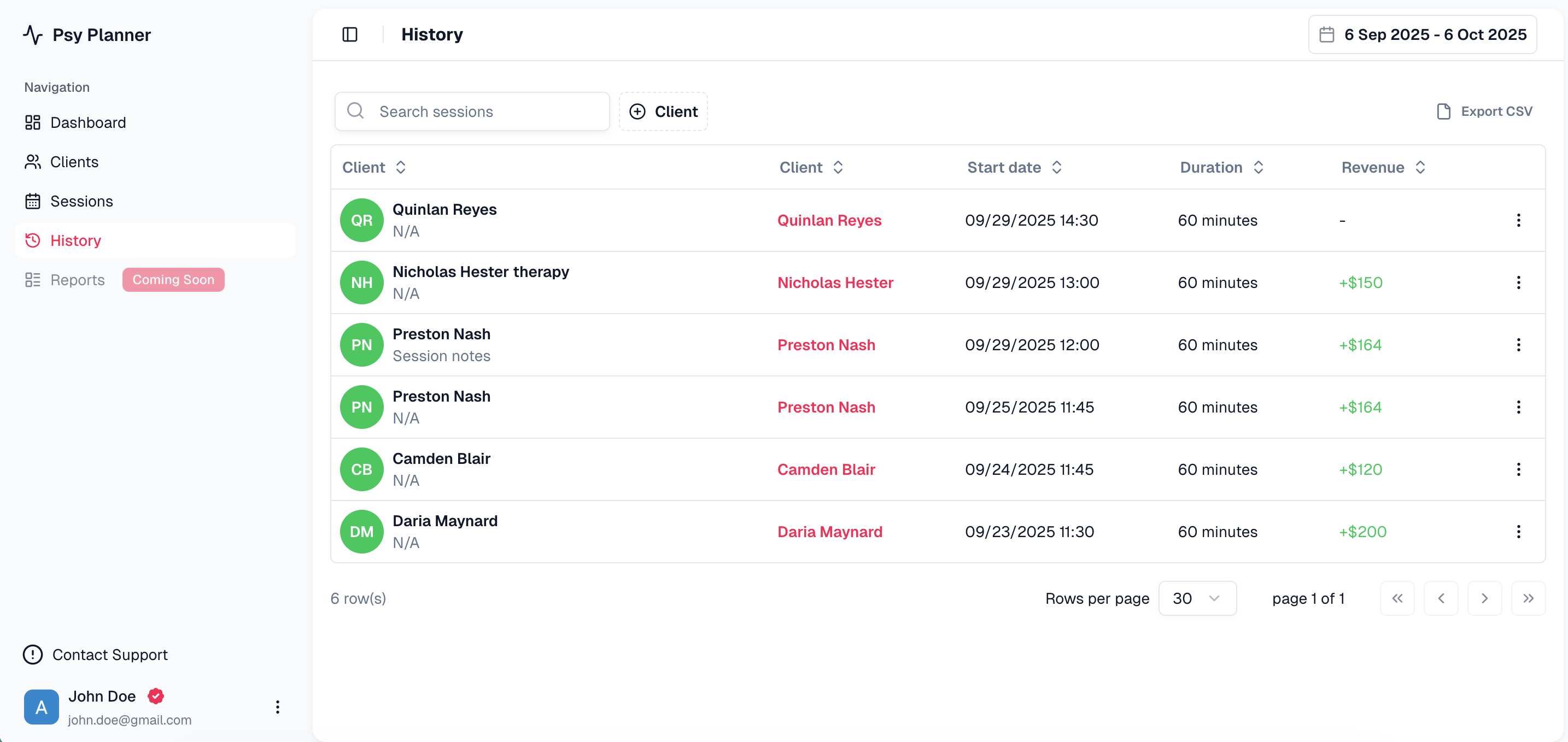Open the Rows per page dropdown
This screenshot has height=742, width=1568.
1197,598
